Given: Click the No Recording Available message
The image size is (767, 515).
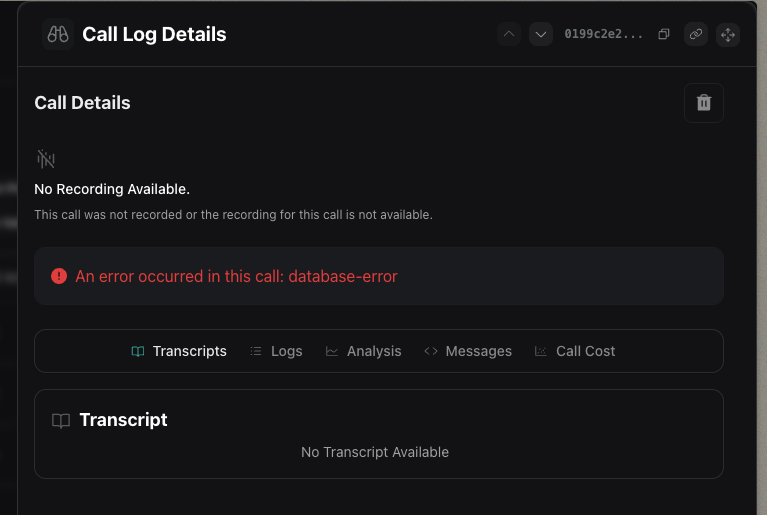Looking at the screenshot, I should click(x=112, y=189).
